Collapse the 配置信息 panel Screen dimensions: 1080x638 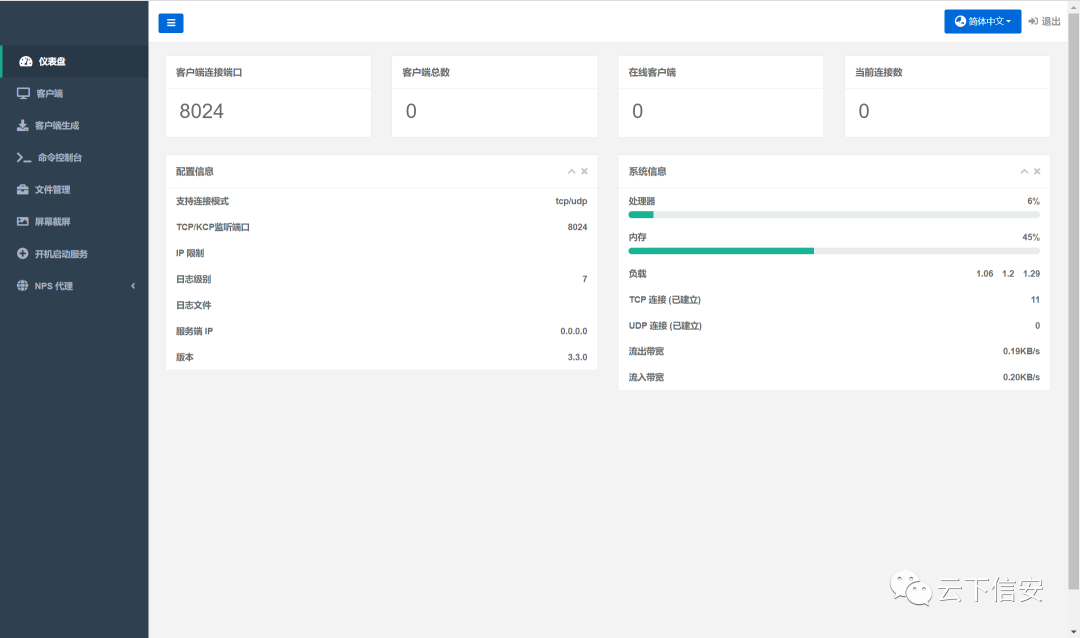coord(571,172)
